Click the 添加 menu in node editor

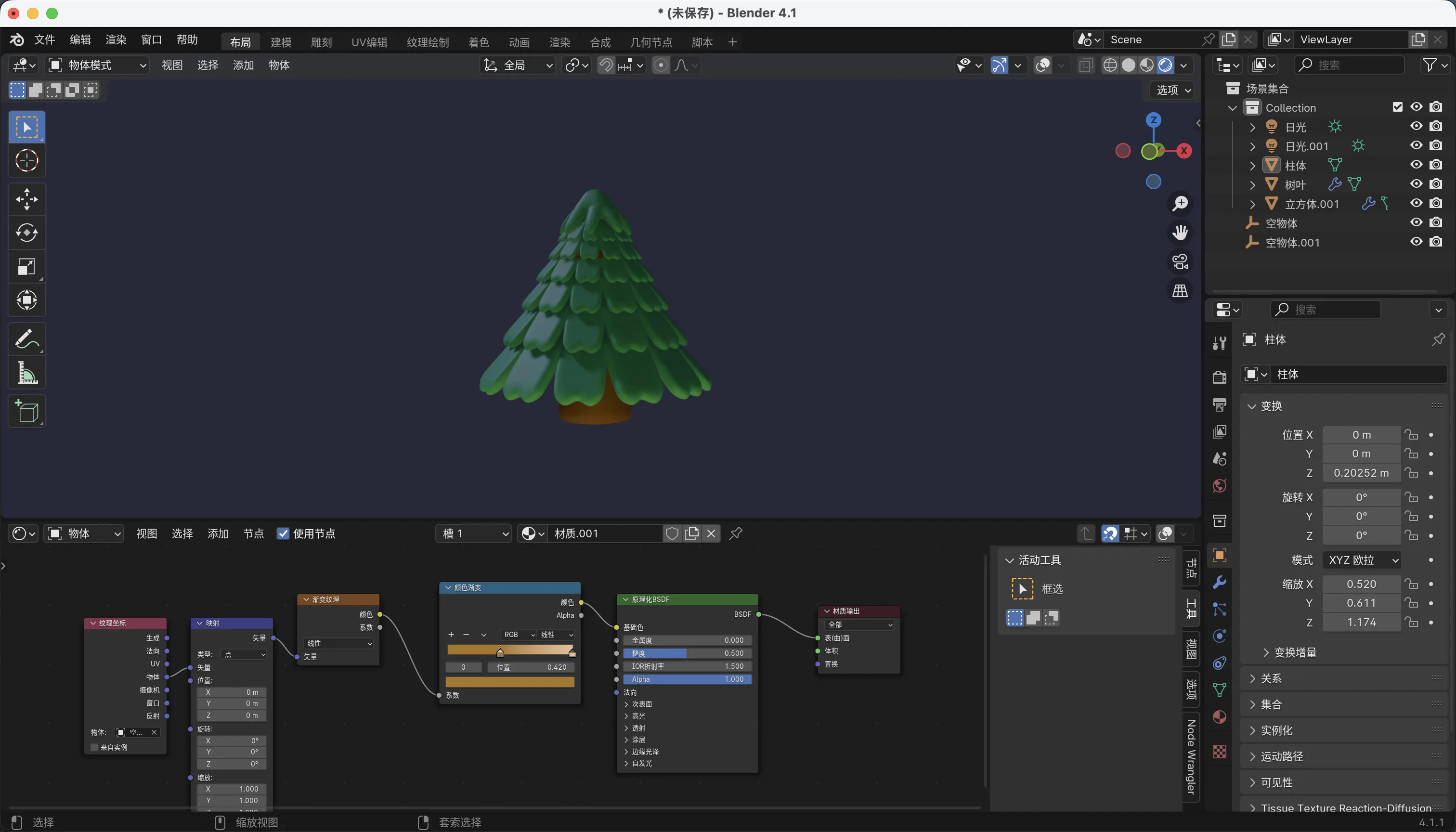(218, 533)
